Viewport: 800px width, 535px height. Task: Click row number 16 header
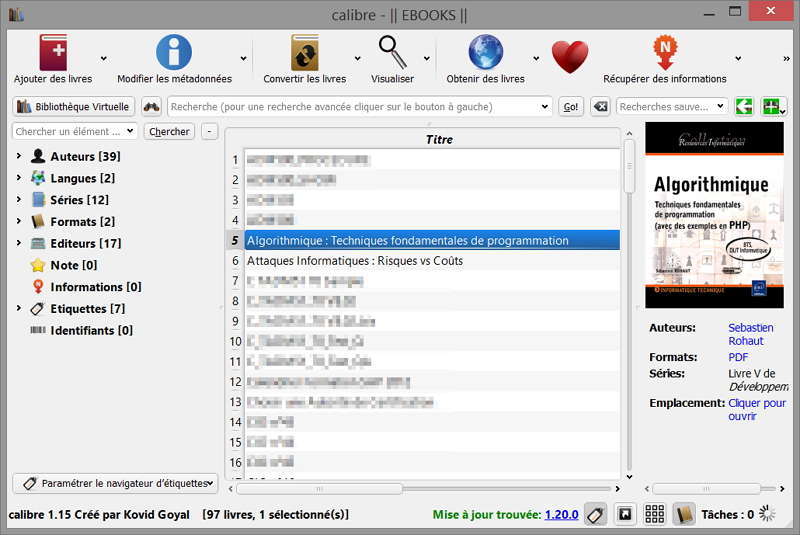235,462
